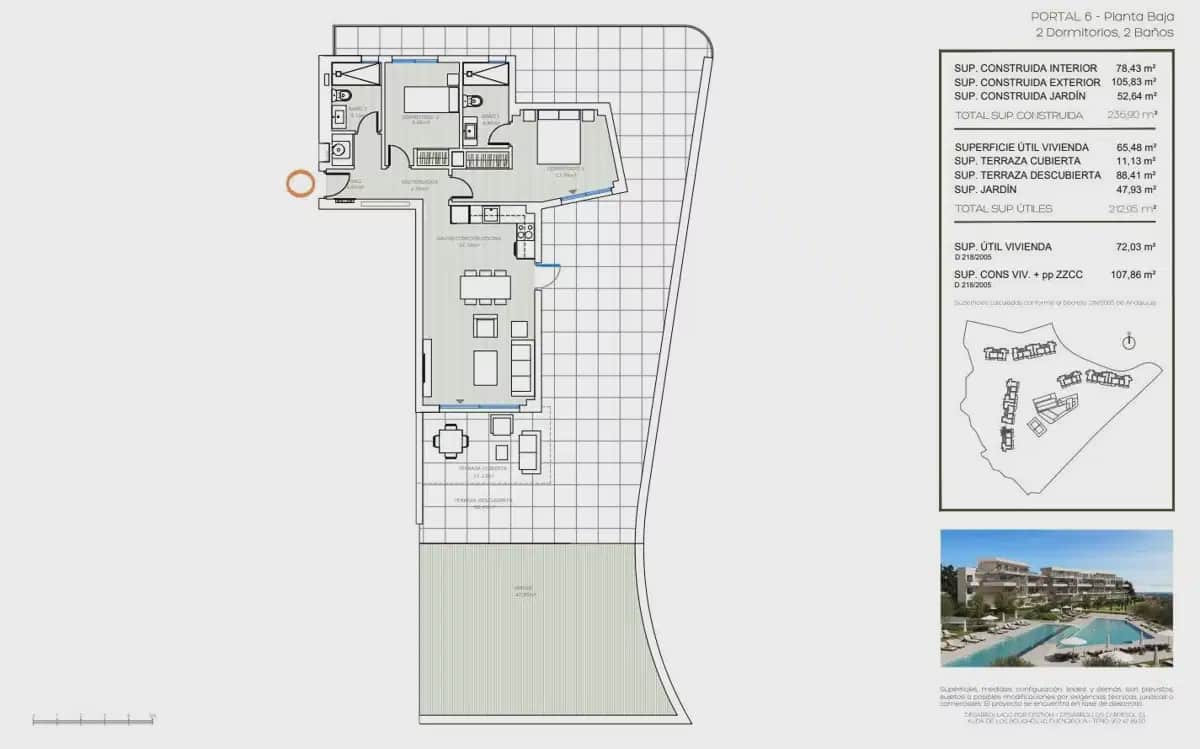Select the coffee table in the living room
Image resolution: width=1200 pixels, height=749 pixels.
point(485,367)
